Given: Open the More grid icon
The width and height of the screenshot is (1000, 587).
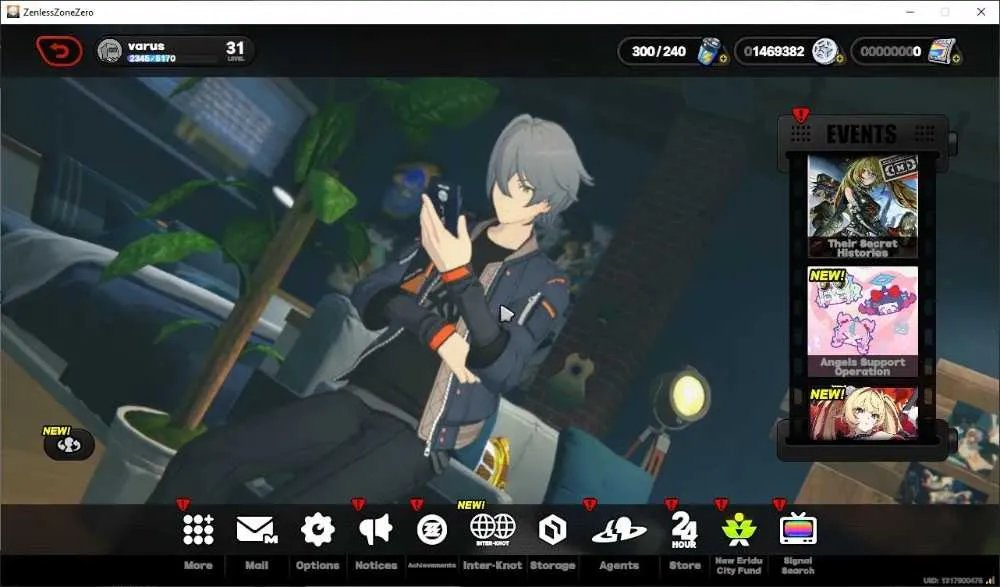Looking at the screenshot, I should 198,530.
